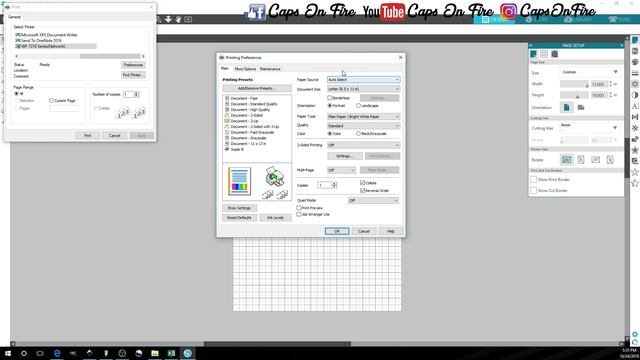This screenshot has height=360, width=640.
Task: Select the Main tab in Printing Preferences
Action: (225, 69)
